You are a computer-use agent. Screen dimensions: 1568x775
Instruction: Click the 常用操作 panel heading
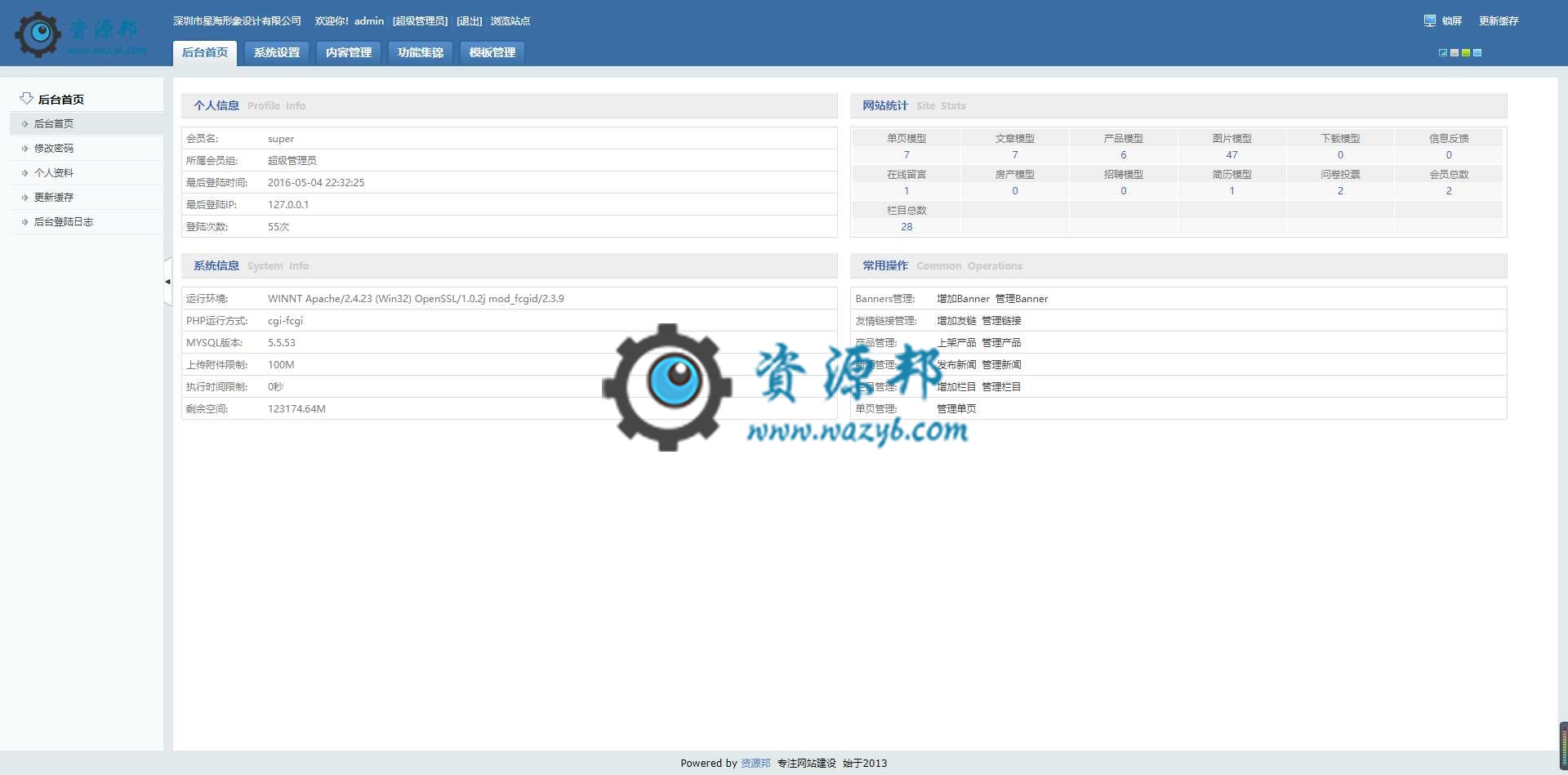coord(885,266)
